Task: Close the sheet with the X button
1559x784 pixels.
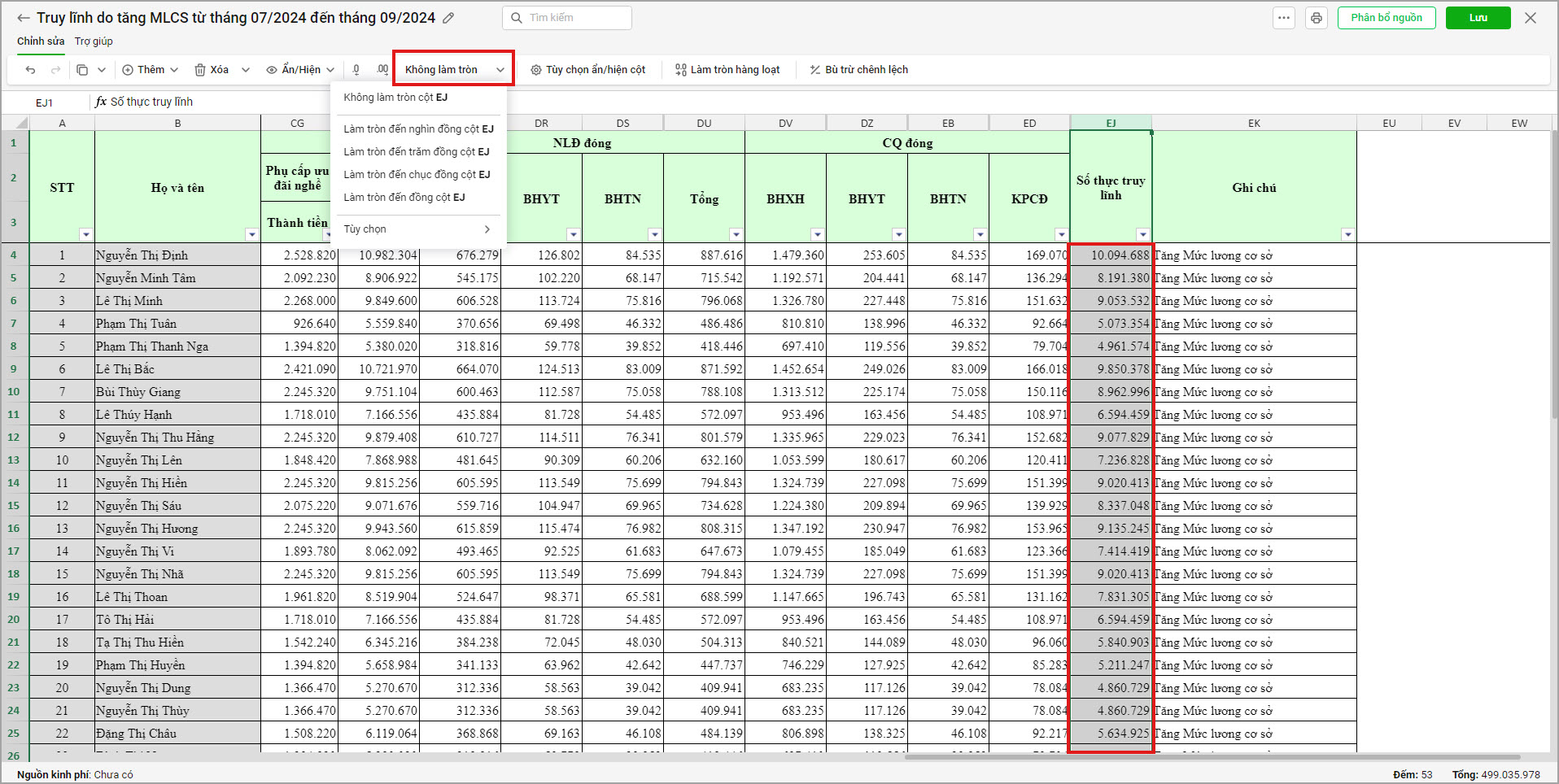Action: coord(1531,18)
